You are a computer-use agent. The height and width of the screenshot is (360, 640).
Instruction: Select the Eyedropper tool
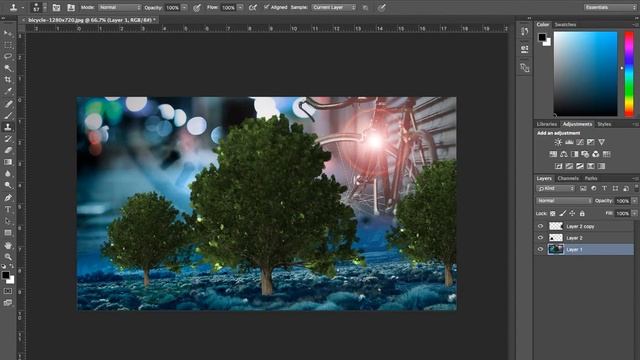[8, 91]
